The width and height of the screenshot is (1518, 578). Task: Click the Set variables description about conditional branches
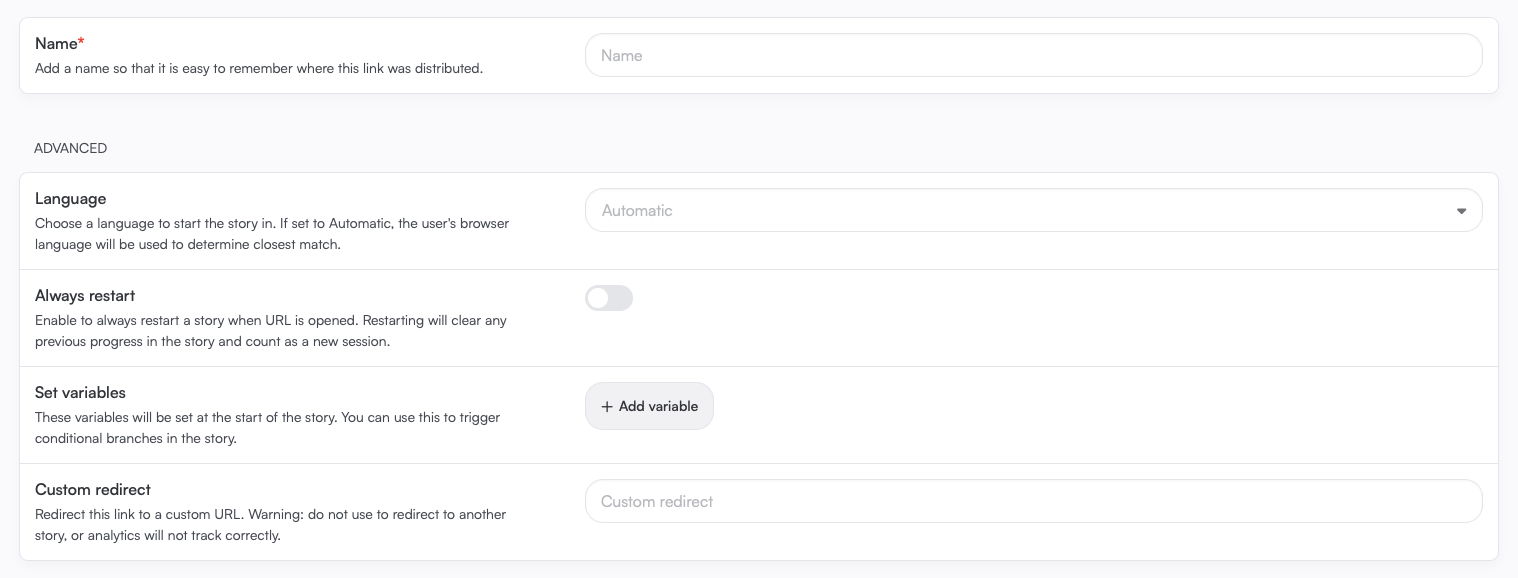[267, 428]
